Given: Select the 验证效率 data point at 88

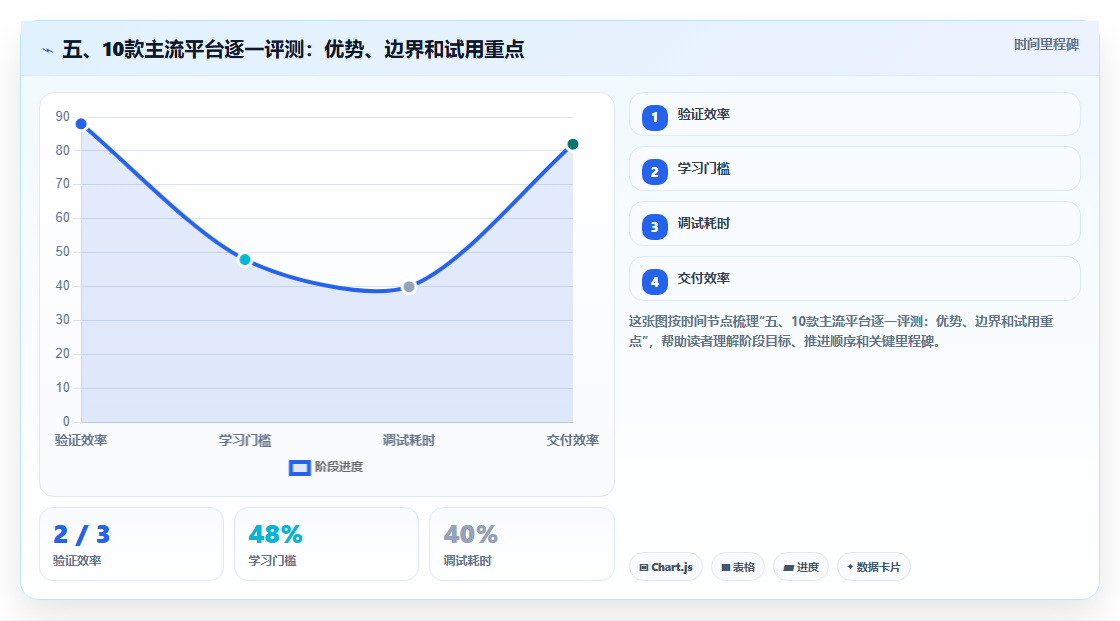Looking at the screenshot, I should 81,124.
